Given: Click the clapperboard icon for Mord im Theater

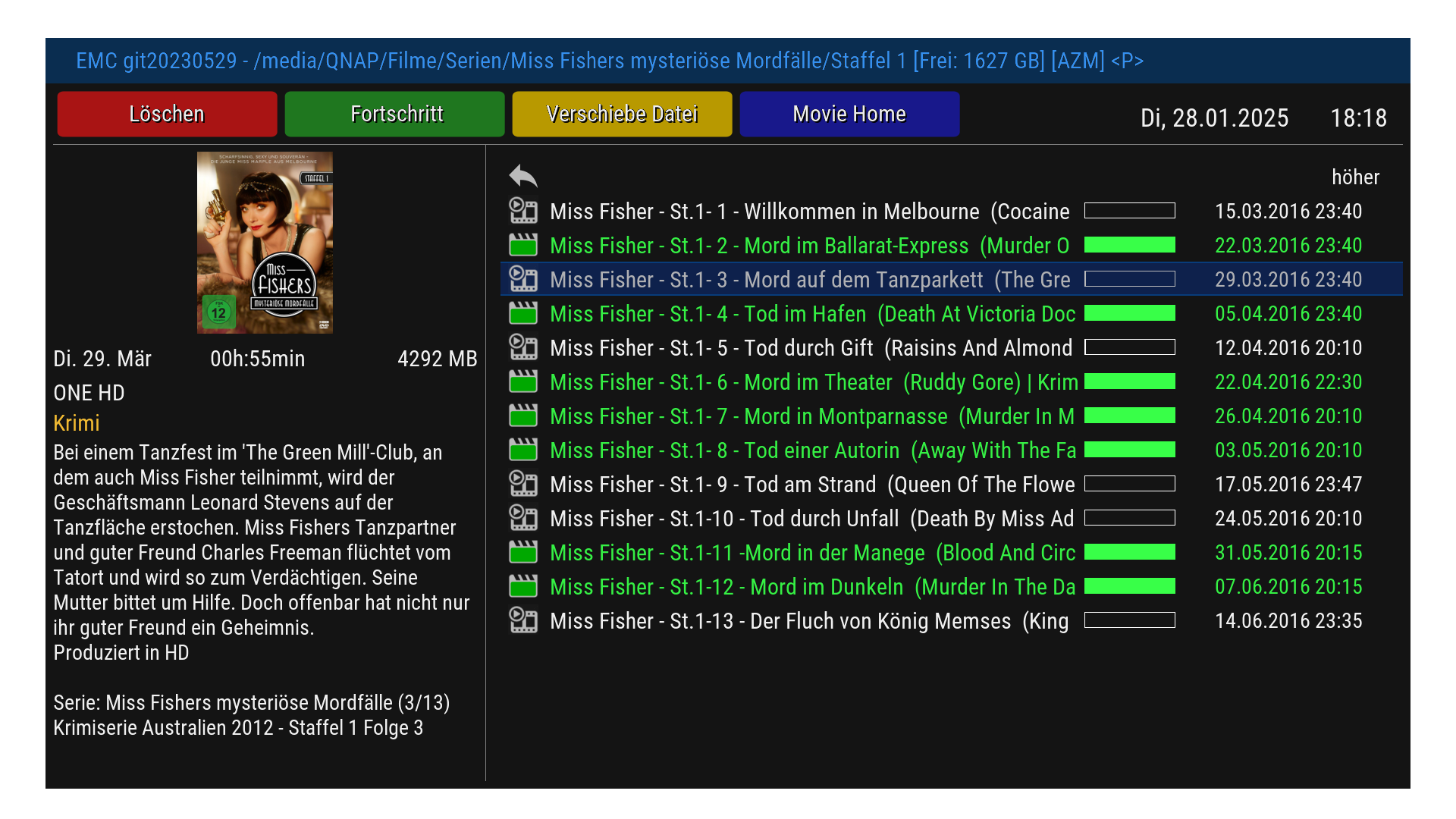Looking at the screenshot, I should (522, 381).
